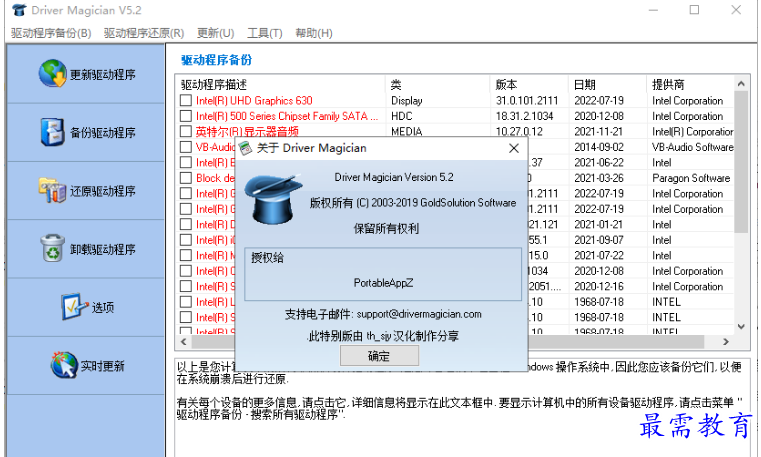Check the driver dated 2021-01-21 checkbox
Screen dimensions: 761x457
(186, 225)
